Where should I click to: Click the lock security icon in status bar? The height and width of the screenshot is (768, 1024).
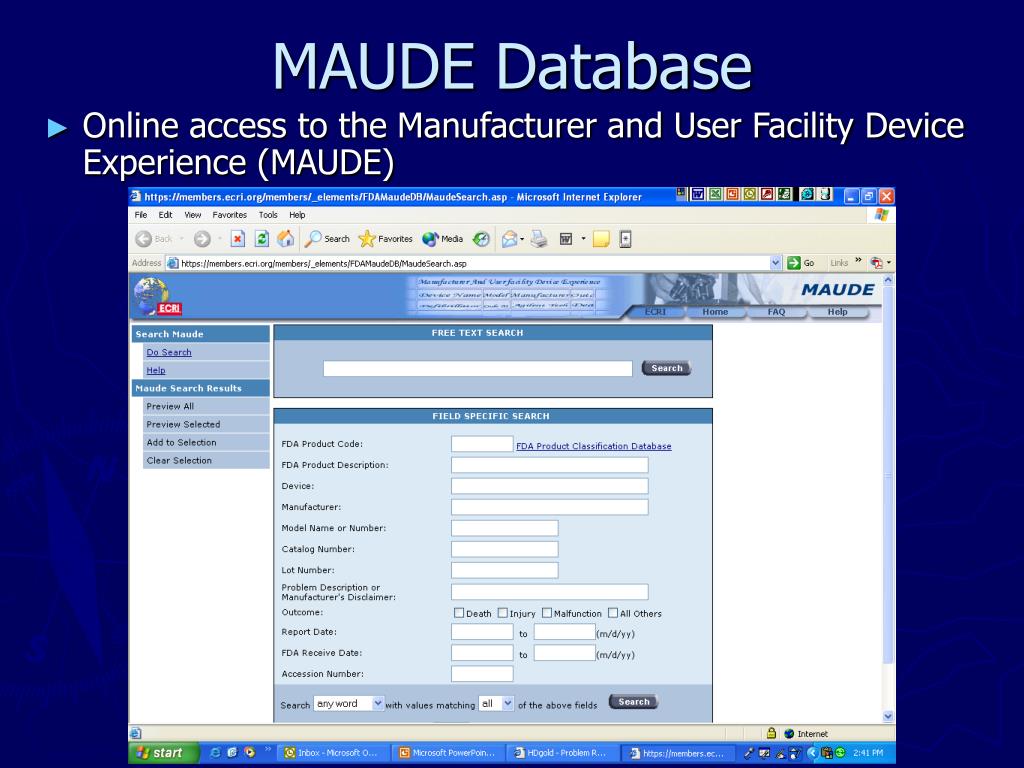click(x=771, y=733)
